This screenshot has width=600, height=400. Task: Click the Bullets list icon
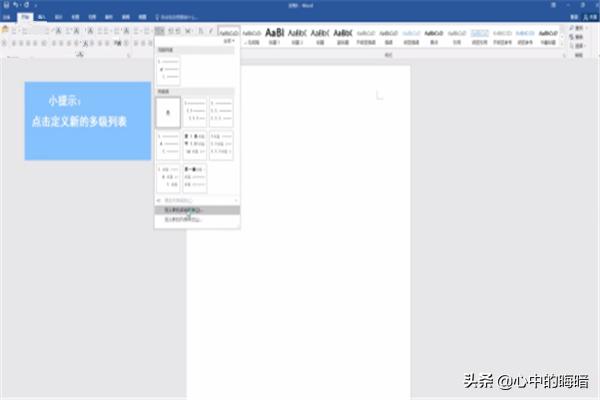(x=137, y=31)
